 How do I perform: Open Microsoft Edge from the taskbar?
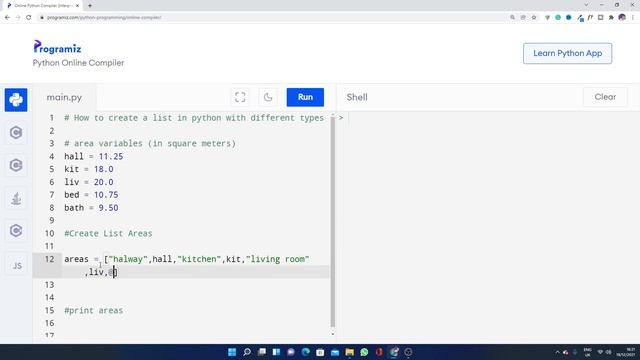pyautogui.click(x=305, y=352)
